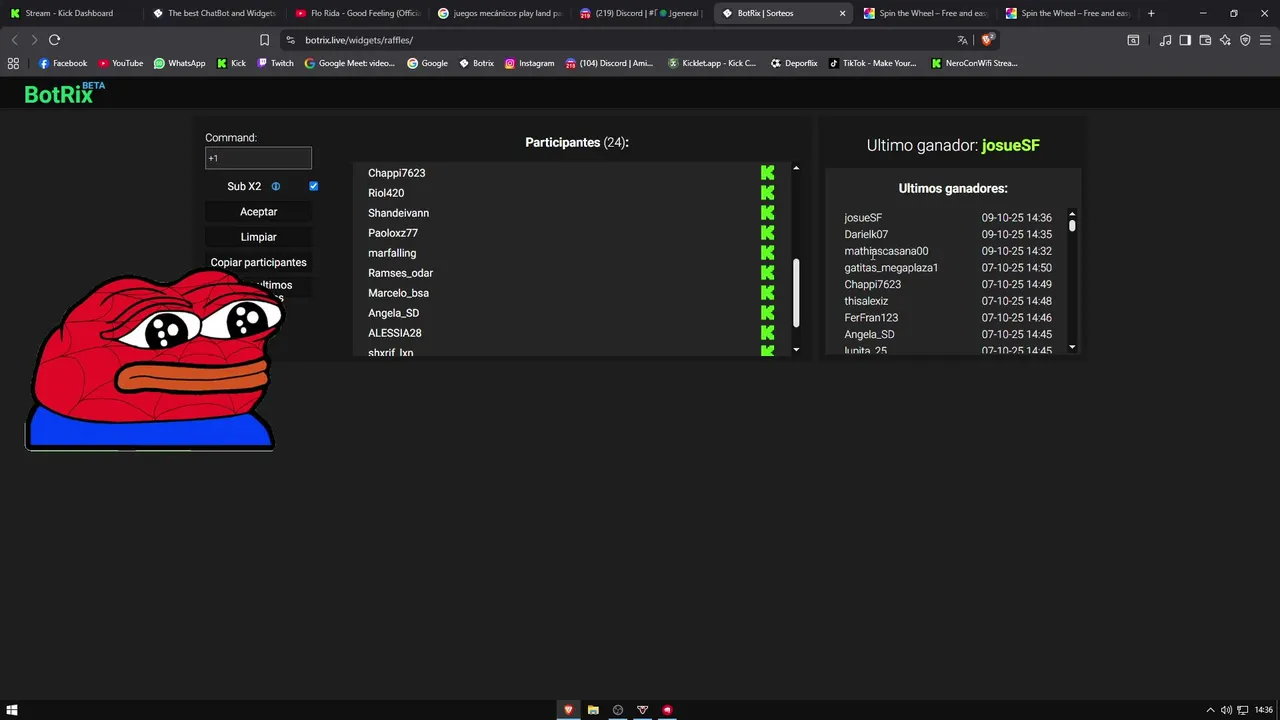Viewport: 1280px width, 720px height.
Task: Click winner entry Darielk07
Action: click(866, 234)
